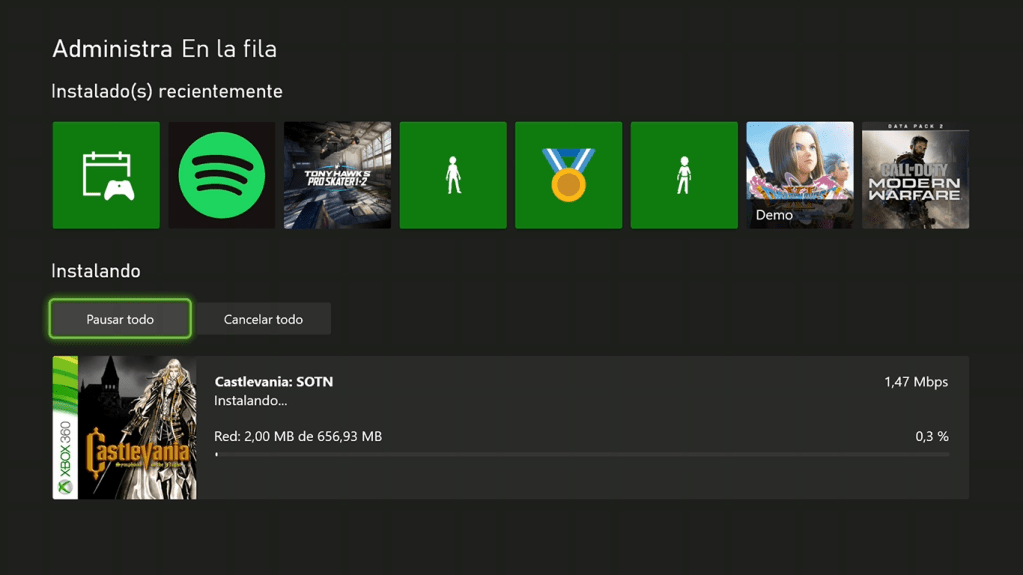Select the avatar tile left of the medal

click(453, 175)
